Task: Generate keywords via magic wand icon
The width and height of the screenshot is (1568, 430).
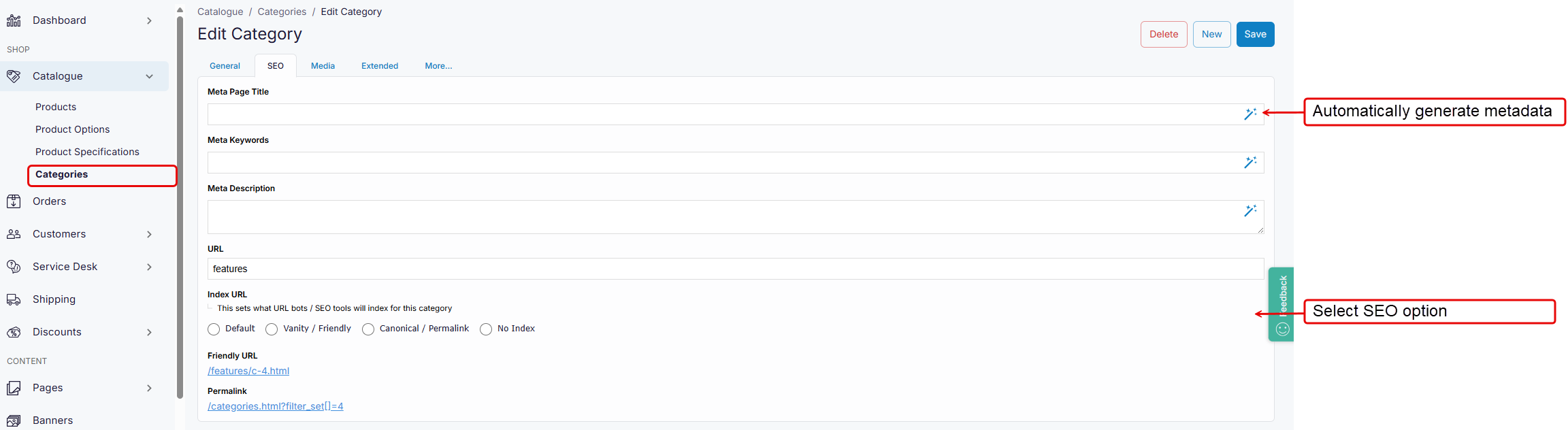Action: (x=1250, y=163)
